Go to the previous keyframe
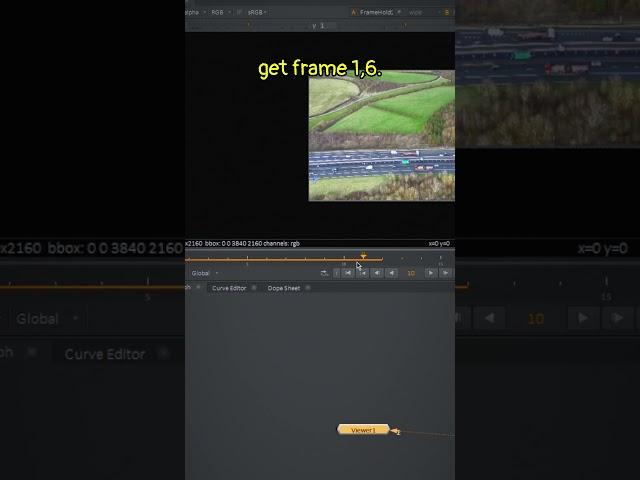640x480 pixels. coord(362,273)
